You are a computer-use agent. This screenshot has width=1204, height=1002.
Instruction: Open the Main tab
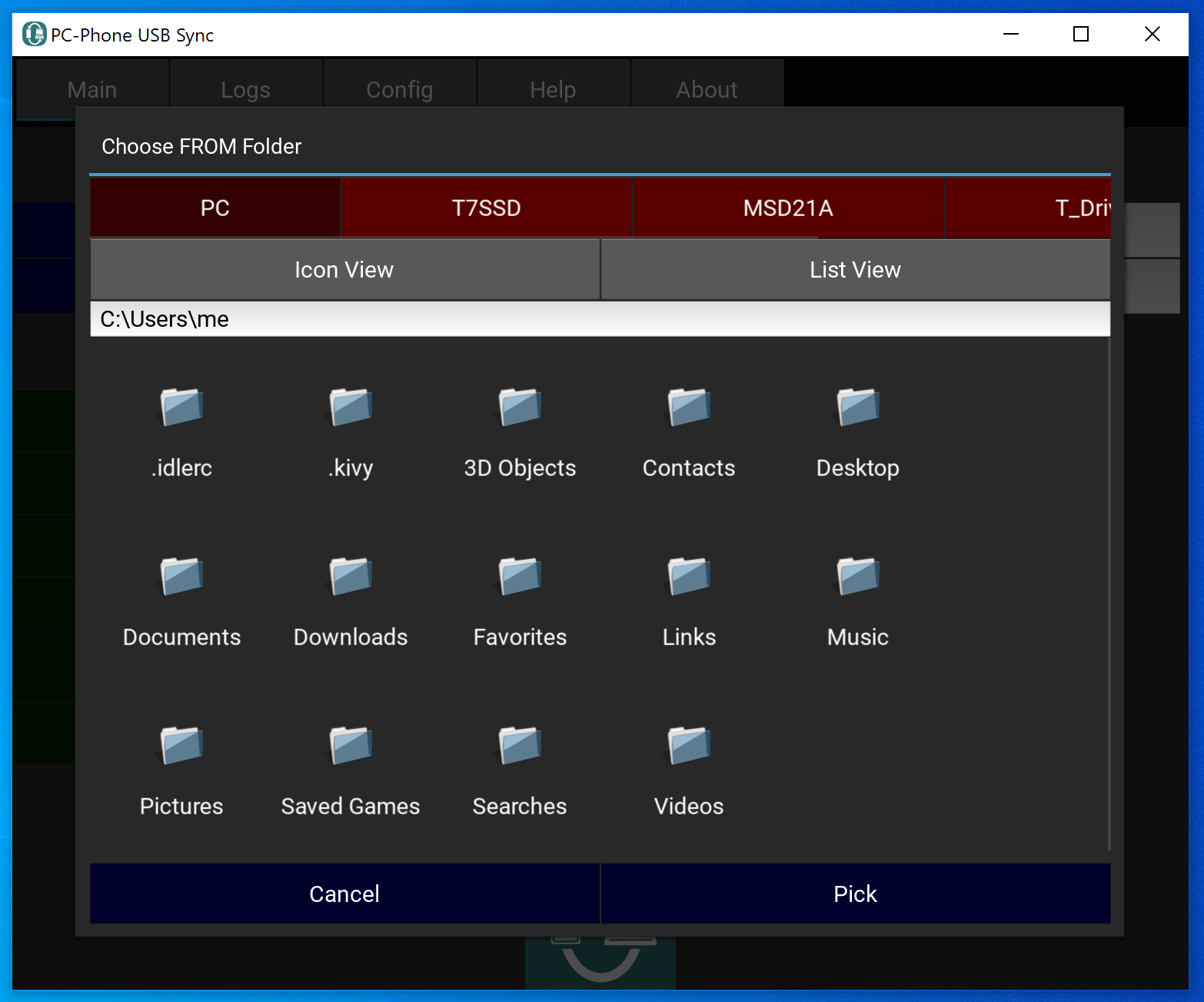[92, 90]
